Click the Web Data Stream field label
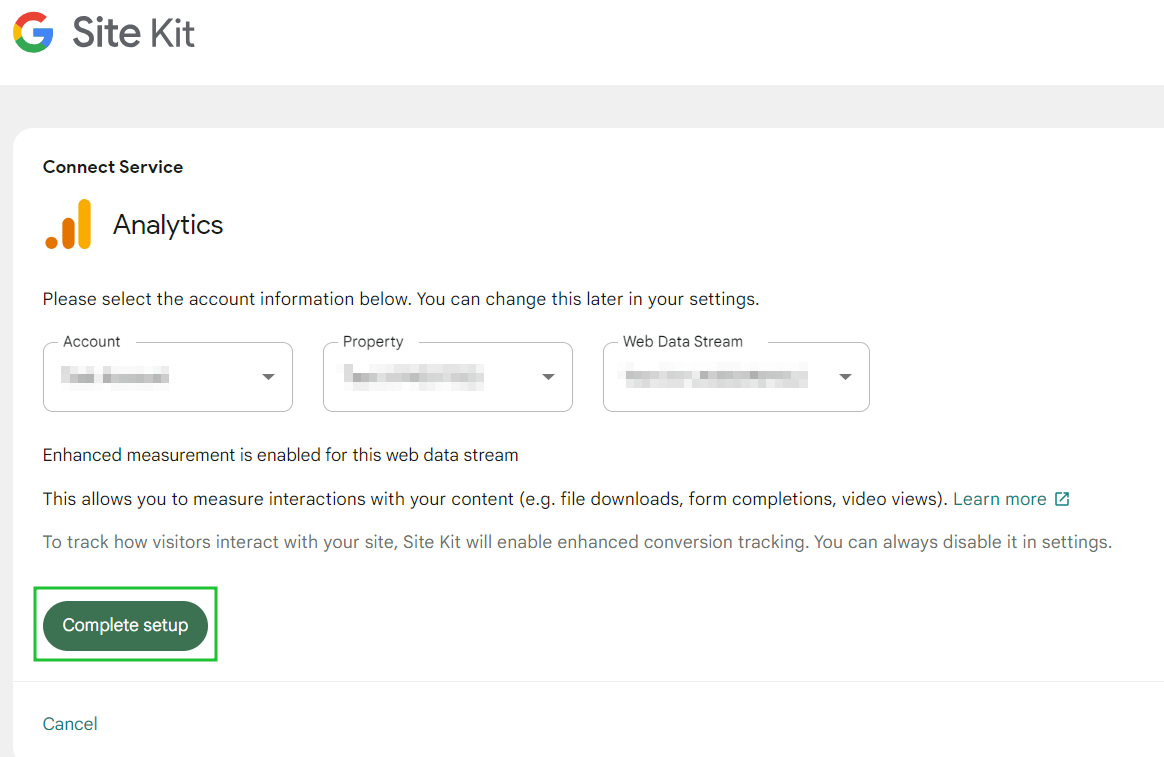Viewport: 1164px width, 757px height. pos(683,341)
